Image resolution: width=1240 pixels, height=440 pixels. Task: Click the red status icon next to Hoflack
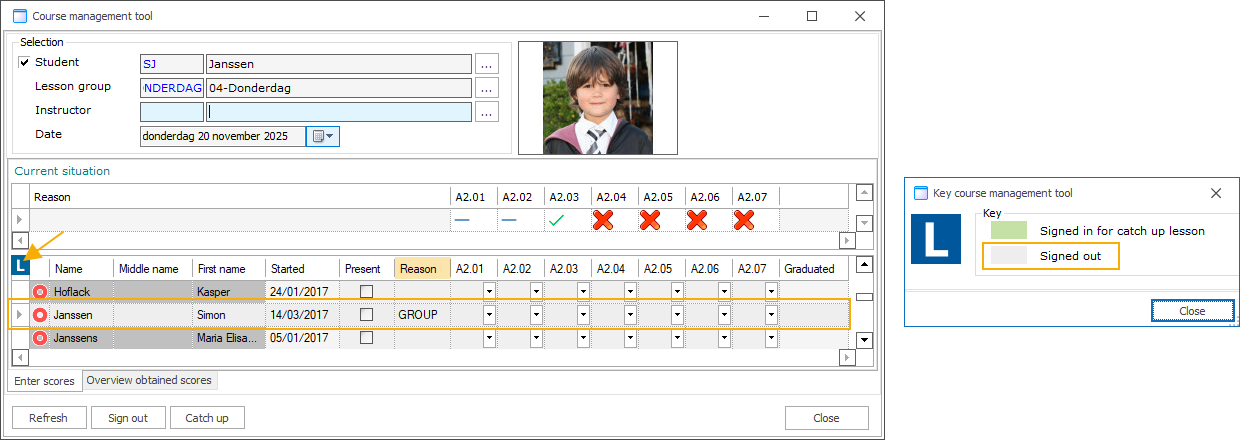(40, 291)
